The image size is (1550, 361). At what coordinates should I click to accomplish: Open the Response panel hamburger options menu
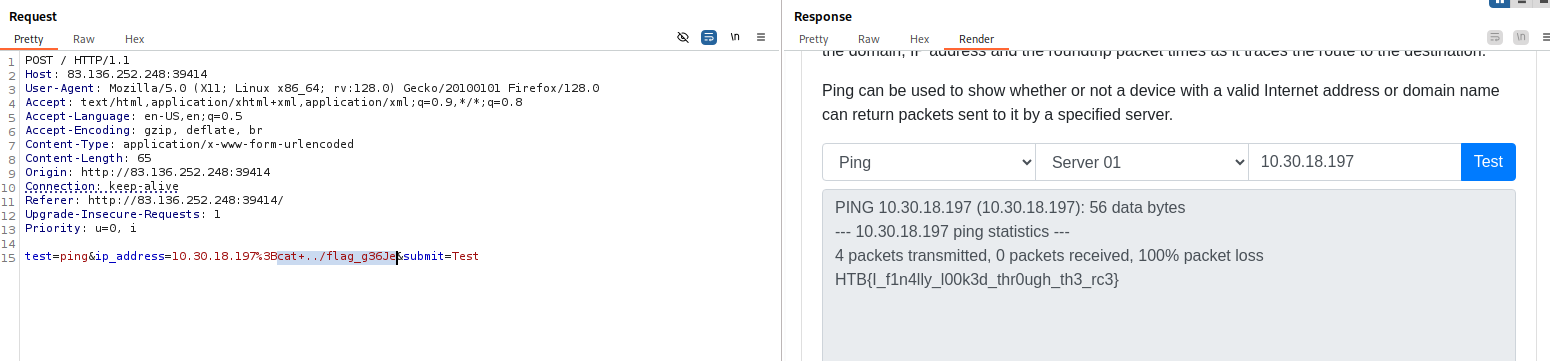pos(1542,37)
